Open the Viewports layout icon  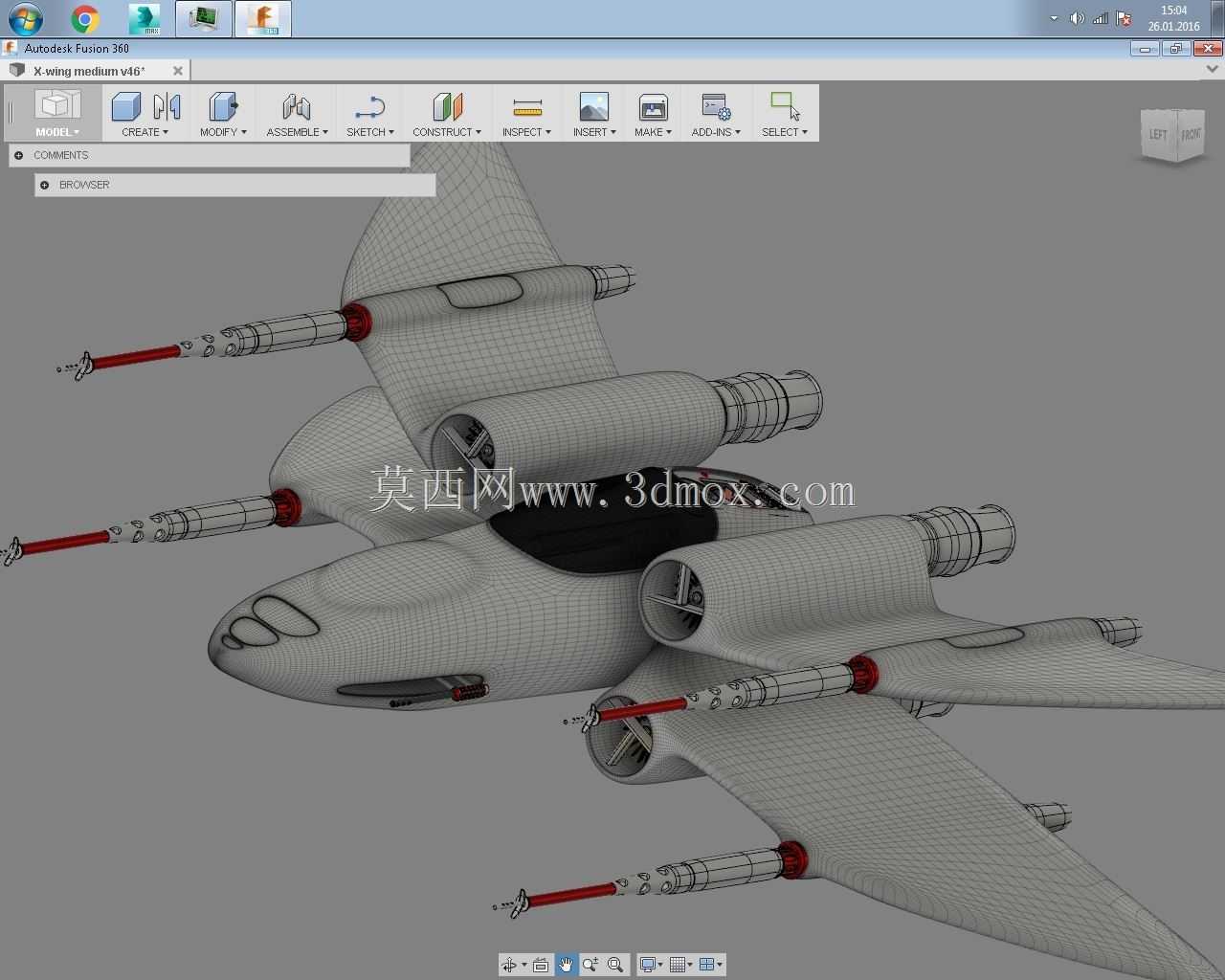point(706,965)
